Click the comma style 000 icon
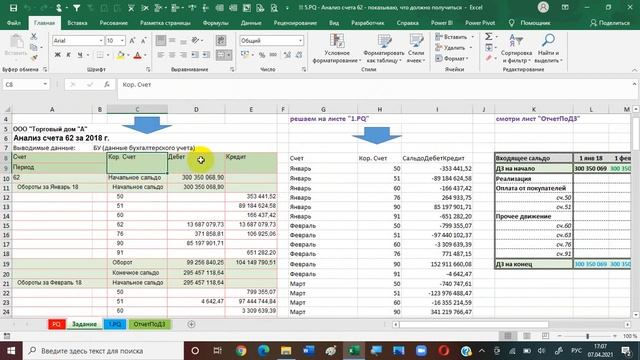This screenshot has width=640, height=360. pyautogui.click(x=273, y=55)
